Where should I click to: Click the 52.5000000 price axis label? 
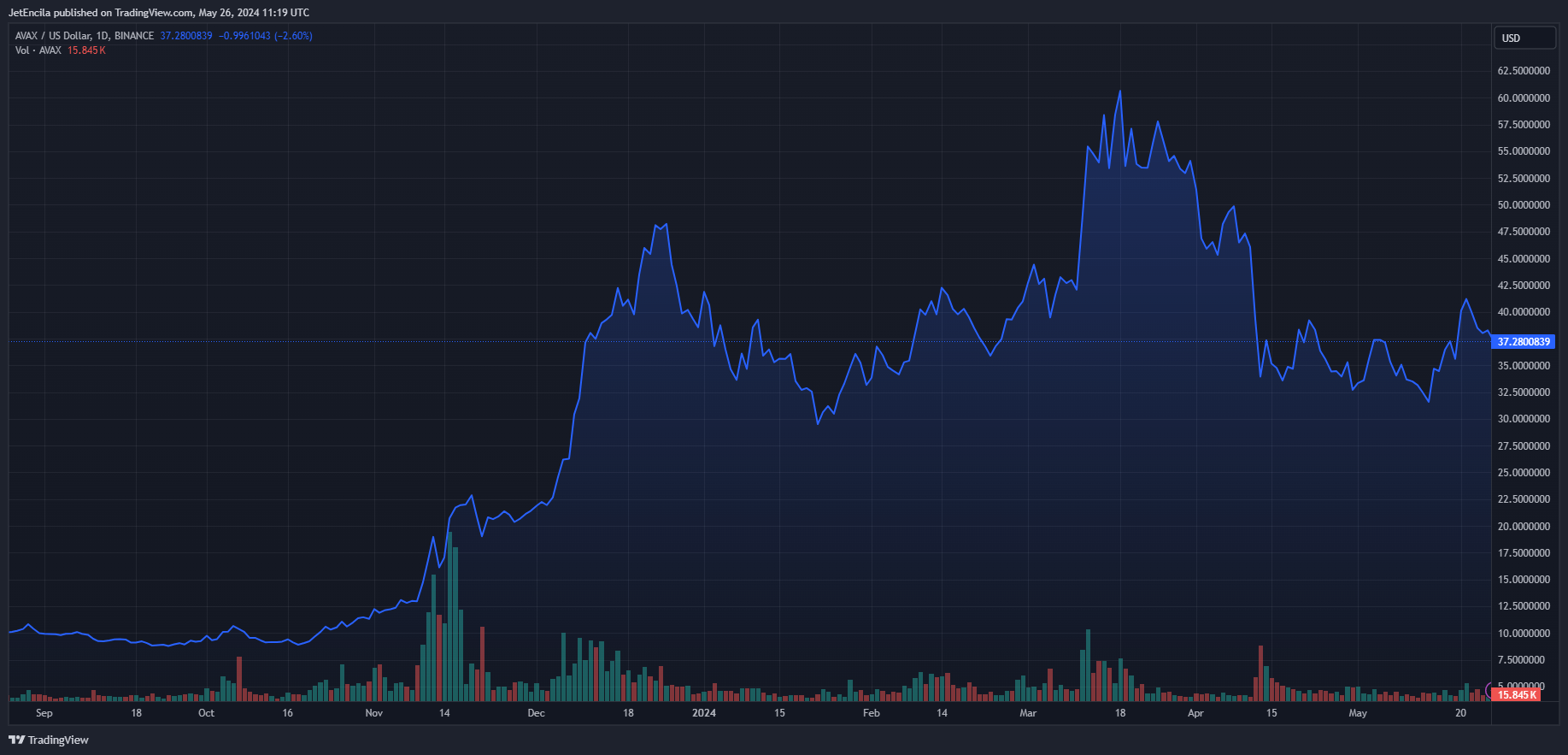pos(1524,179)
